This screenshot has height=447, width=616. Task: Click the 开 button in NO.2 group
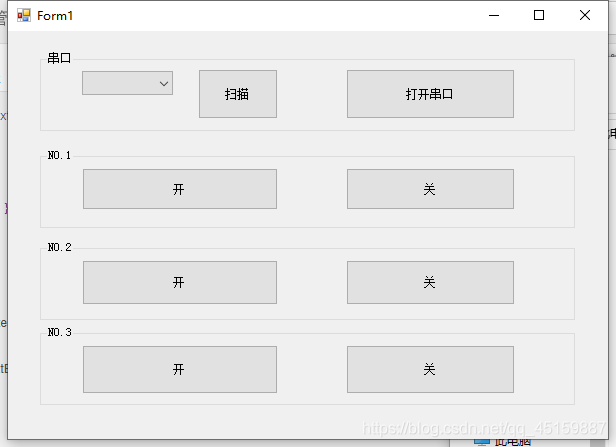pyautogui.click(x=180, y=282)
